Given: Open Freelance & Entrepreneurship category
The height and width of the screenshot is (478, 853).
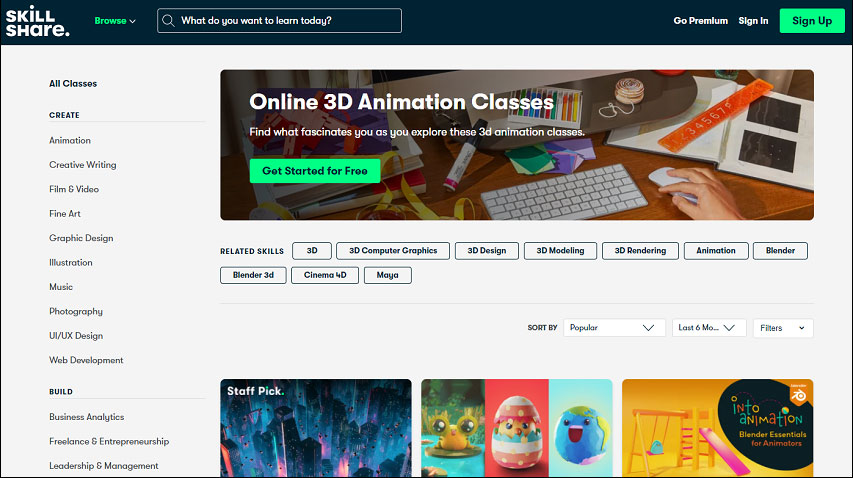Looking at the screenshot, I should pos(109,442).
